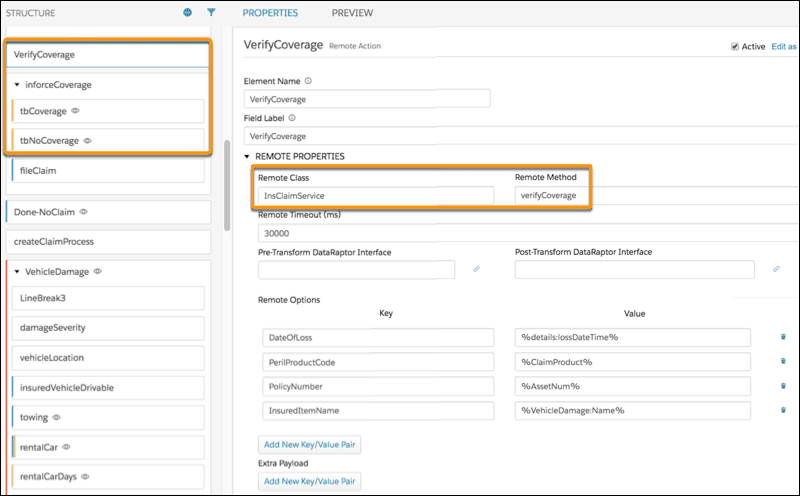Click the Post-Transform DataRaptor Interface field
Viewport: 800px width, 496px height.
[634, 269]
